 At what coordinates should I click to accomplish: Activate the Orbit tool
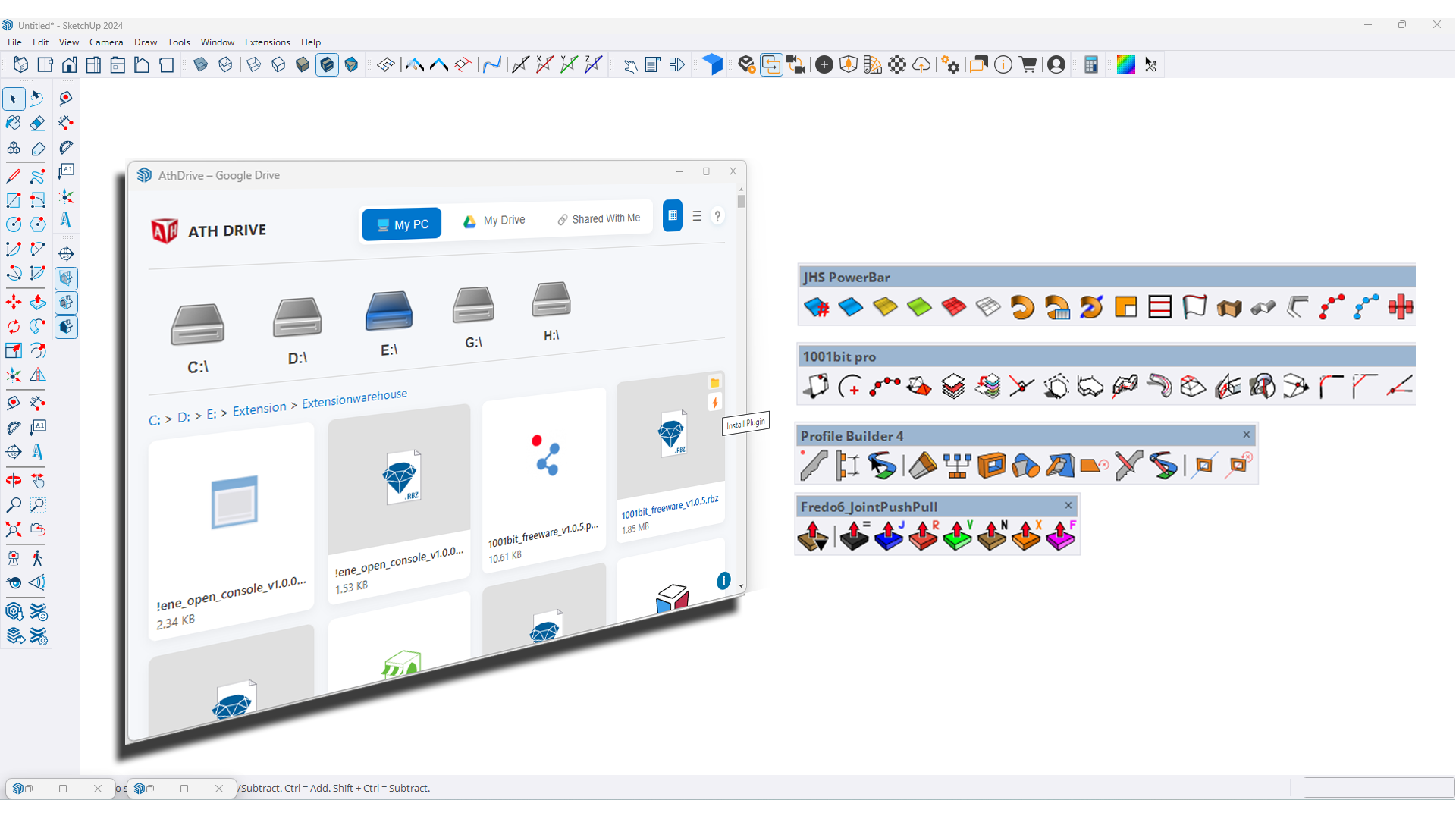coord(14,481)
